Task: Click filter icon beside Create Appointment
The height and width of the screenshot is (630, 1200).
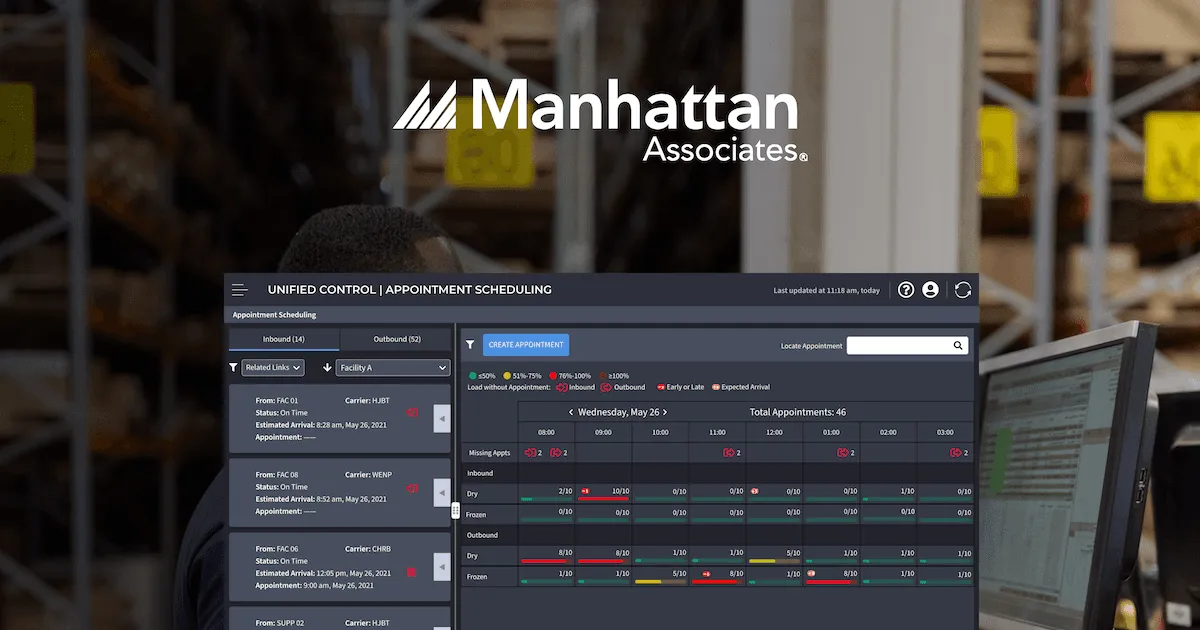Action: pyautogui.click(x=470, y=345)
